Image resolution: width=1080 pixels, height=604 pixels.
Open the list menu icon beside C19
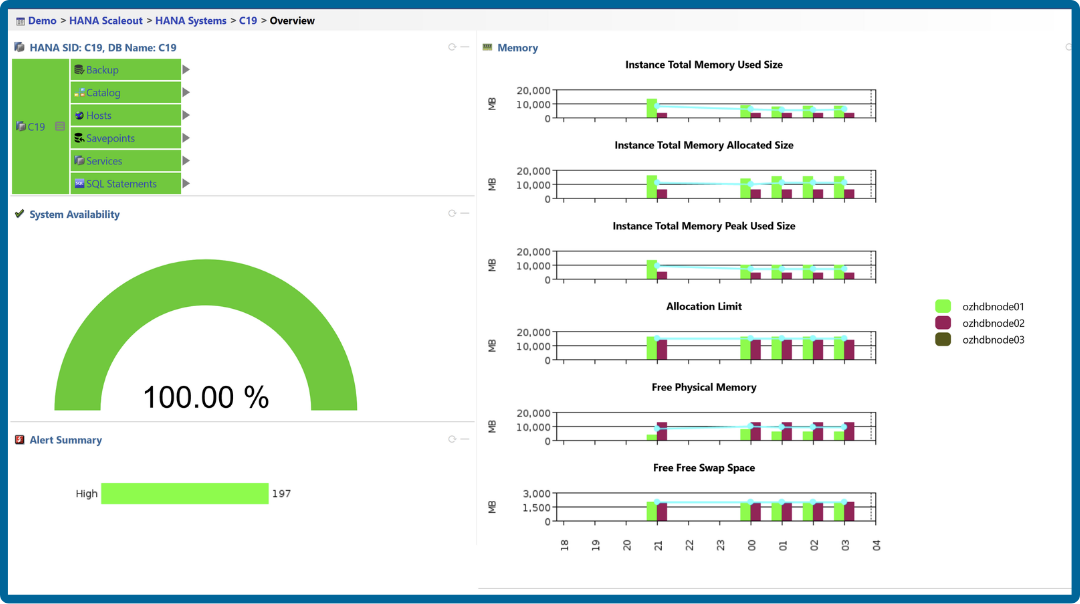coord(60,127)
